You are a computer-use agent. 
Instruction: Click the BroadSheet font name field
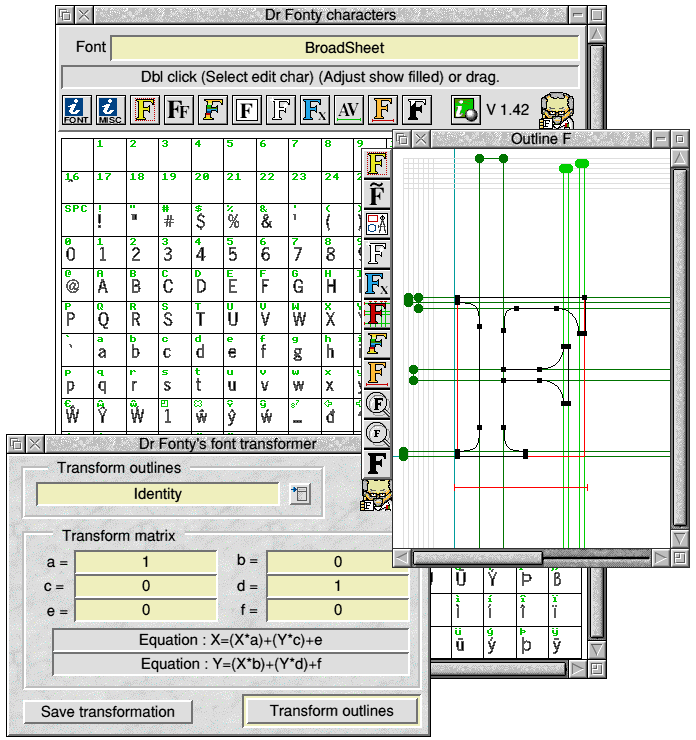[x=344, y=48]
